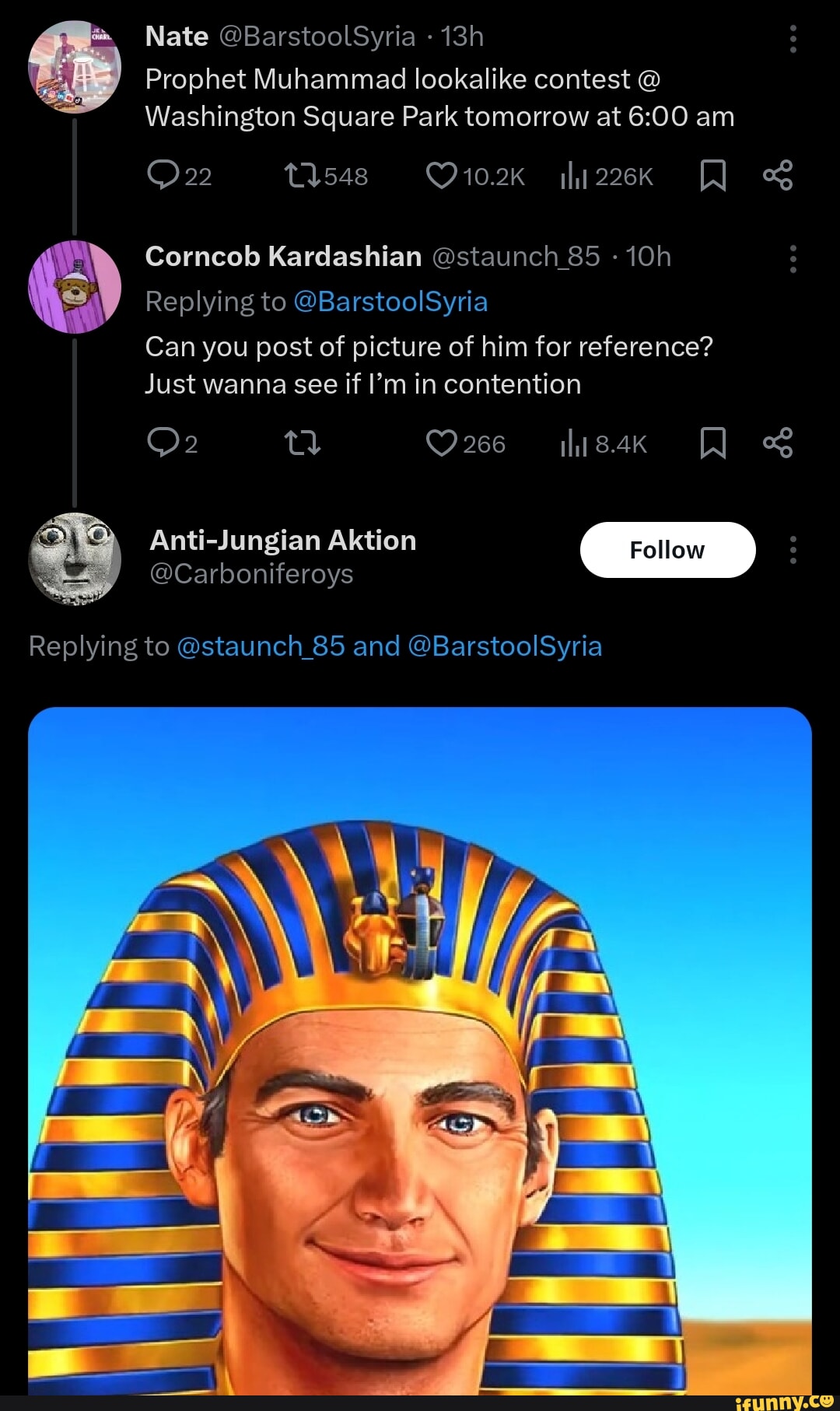Open more options for Nate's tweet
Screen dimensions: 840x1411
click(793, 38)
